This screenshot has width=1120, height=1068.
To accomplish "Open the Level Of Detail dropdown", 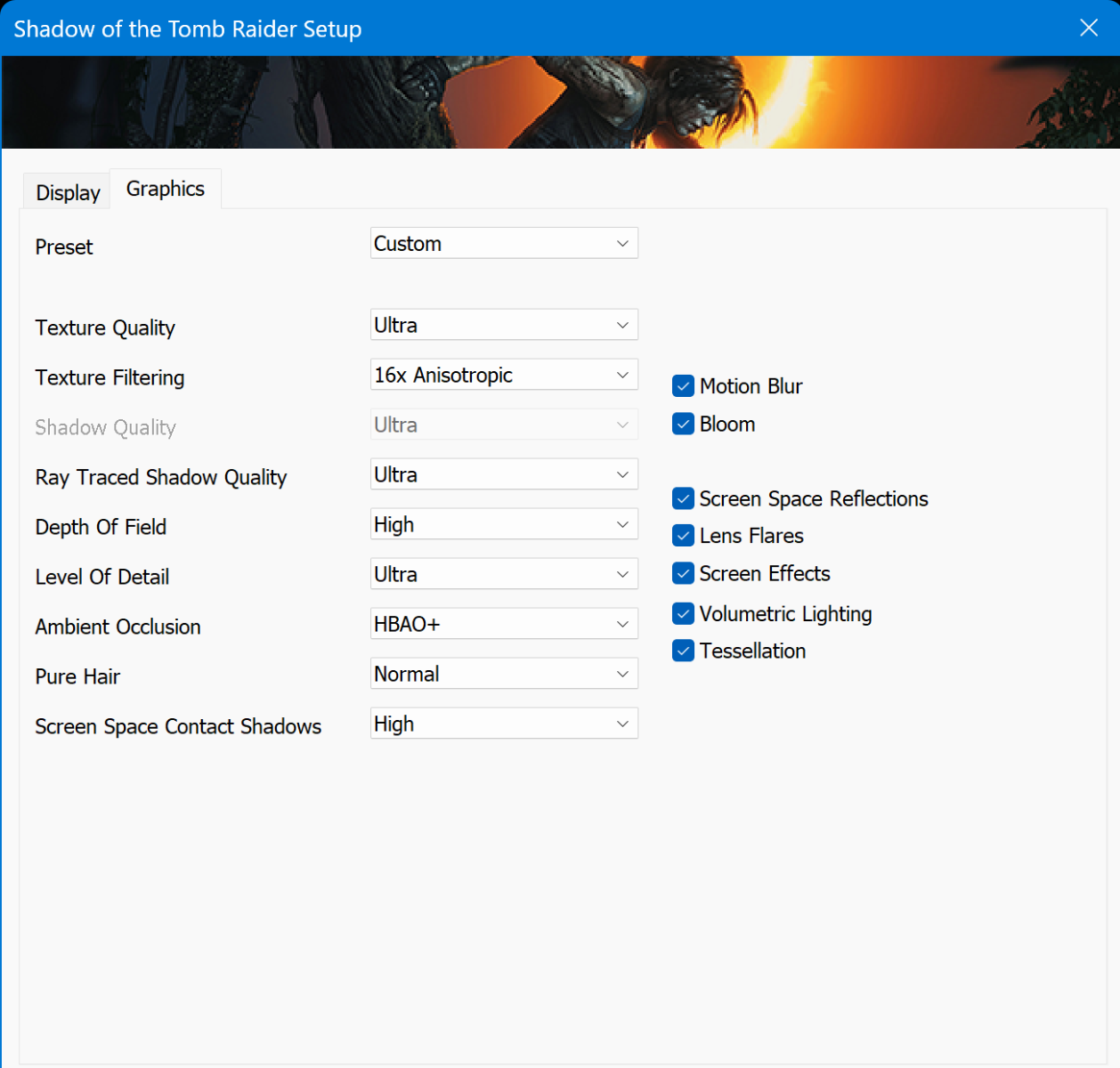I will 504,574.
